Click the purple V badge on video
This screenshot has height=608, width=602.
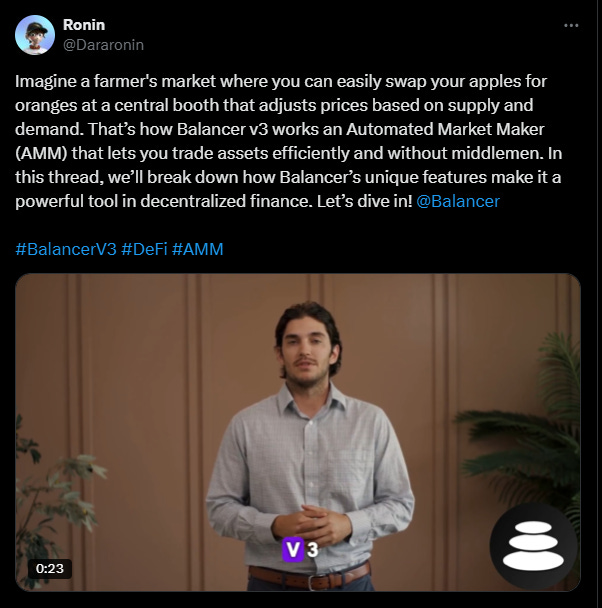pyautogui.click(x=293, y=549)
